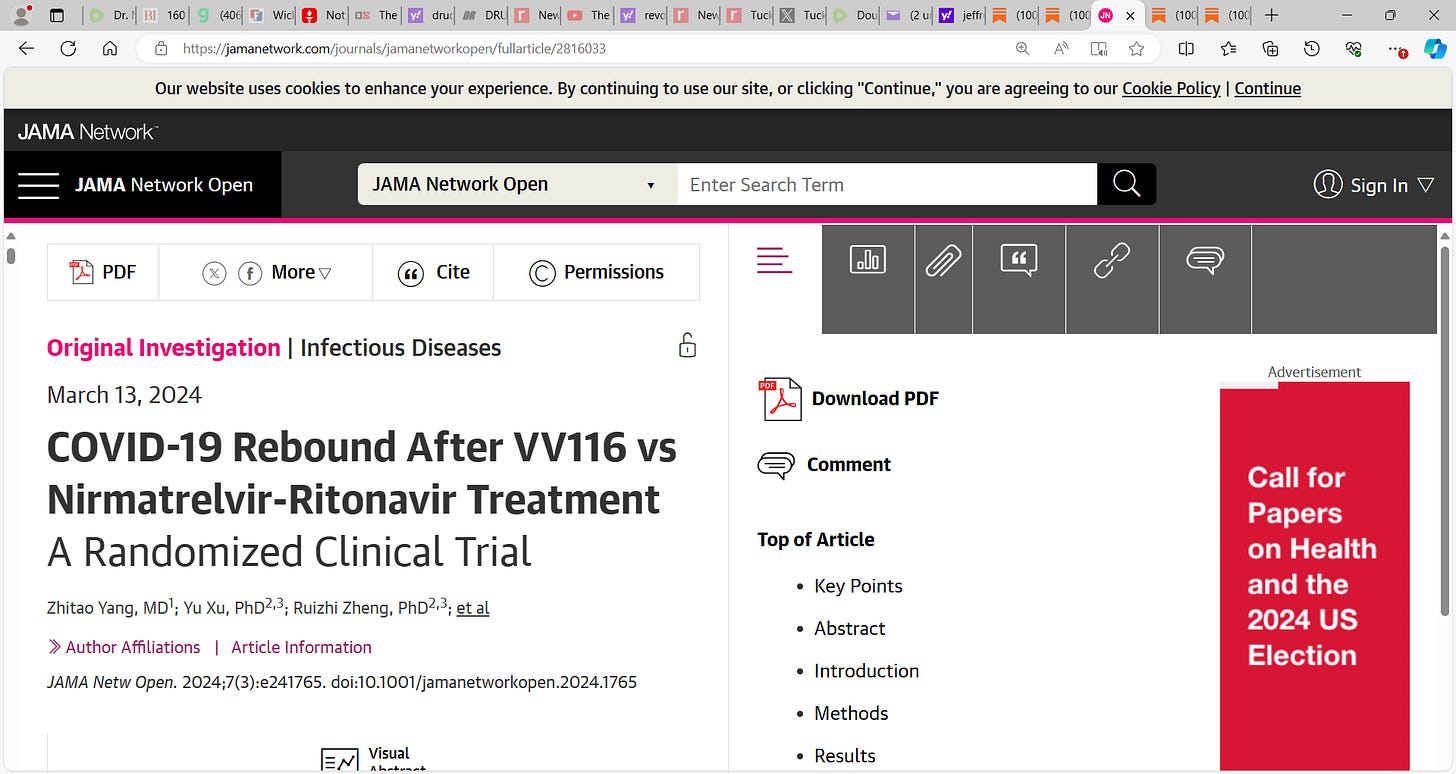Open the Cite quote button
1456x774 pixels.
point(433,272)
